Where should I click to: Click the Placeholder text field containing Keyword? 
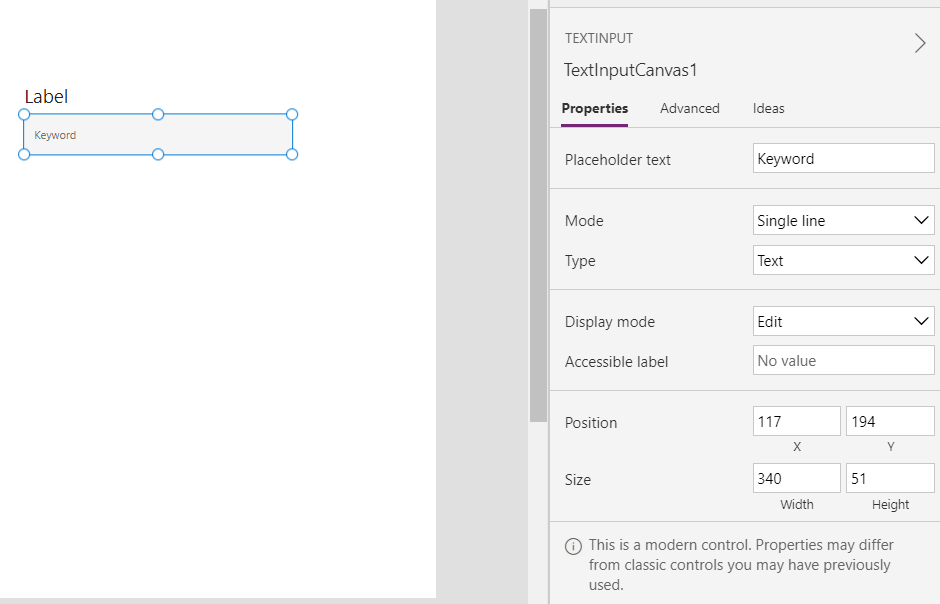pyautogui.click(x=843, y=159)
